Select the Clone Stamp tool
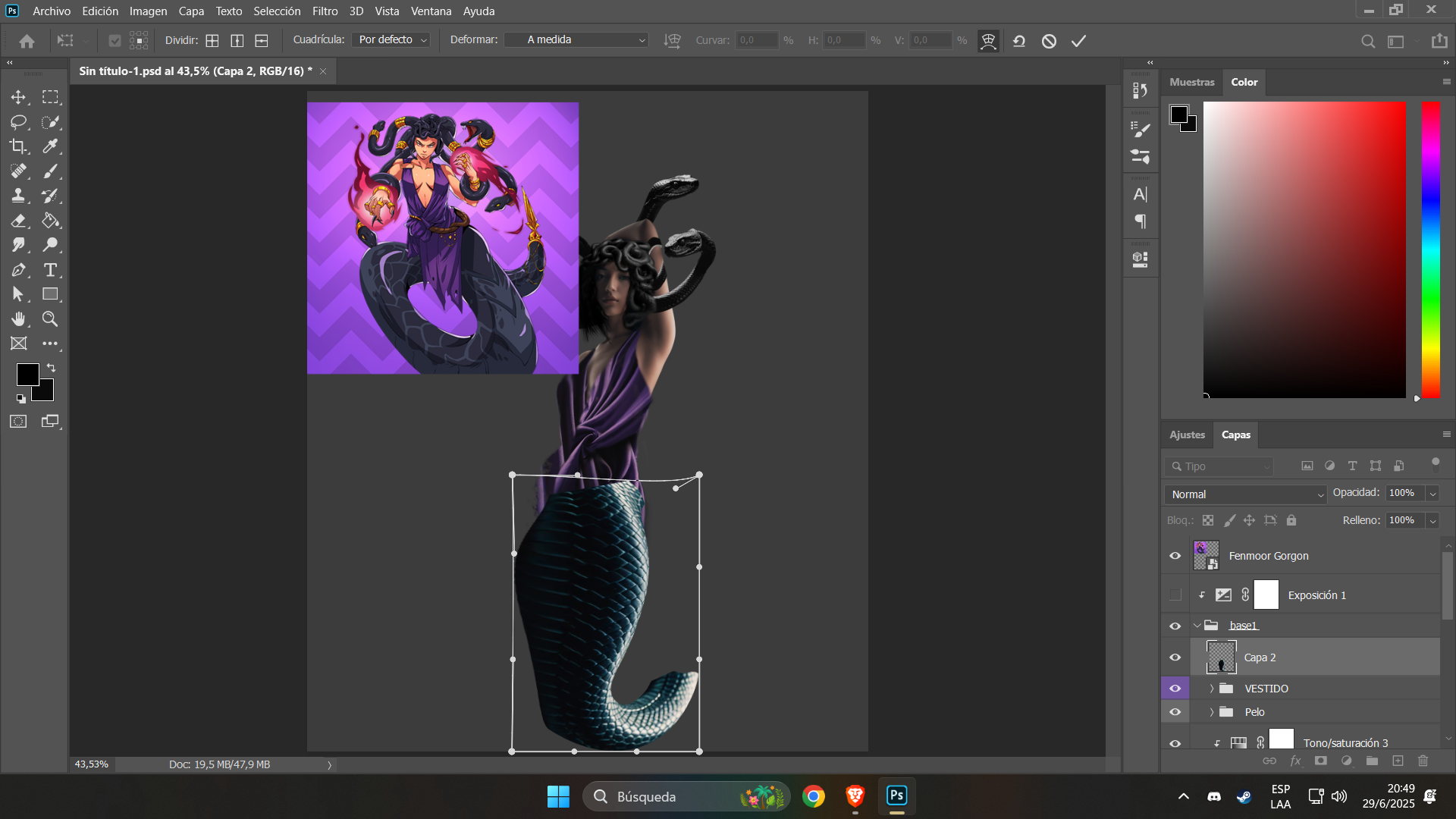The image size is (1456, 819). click(18, 196)
